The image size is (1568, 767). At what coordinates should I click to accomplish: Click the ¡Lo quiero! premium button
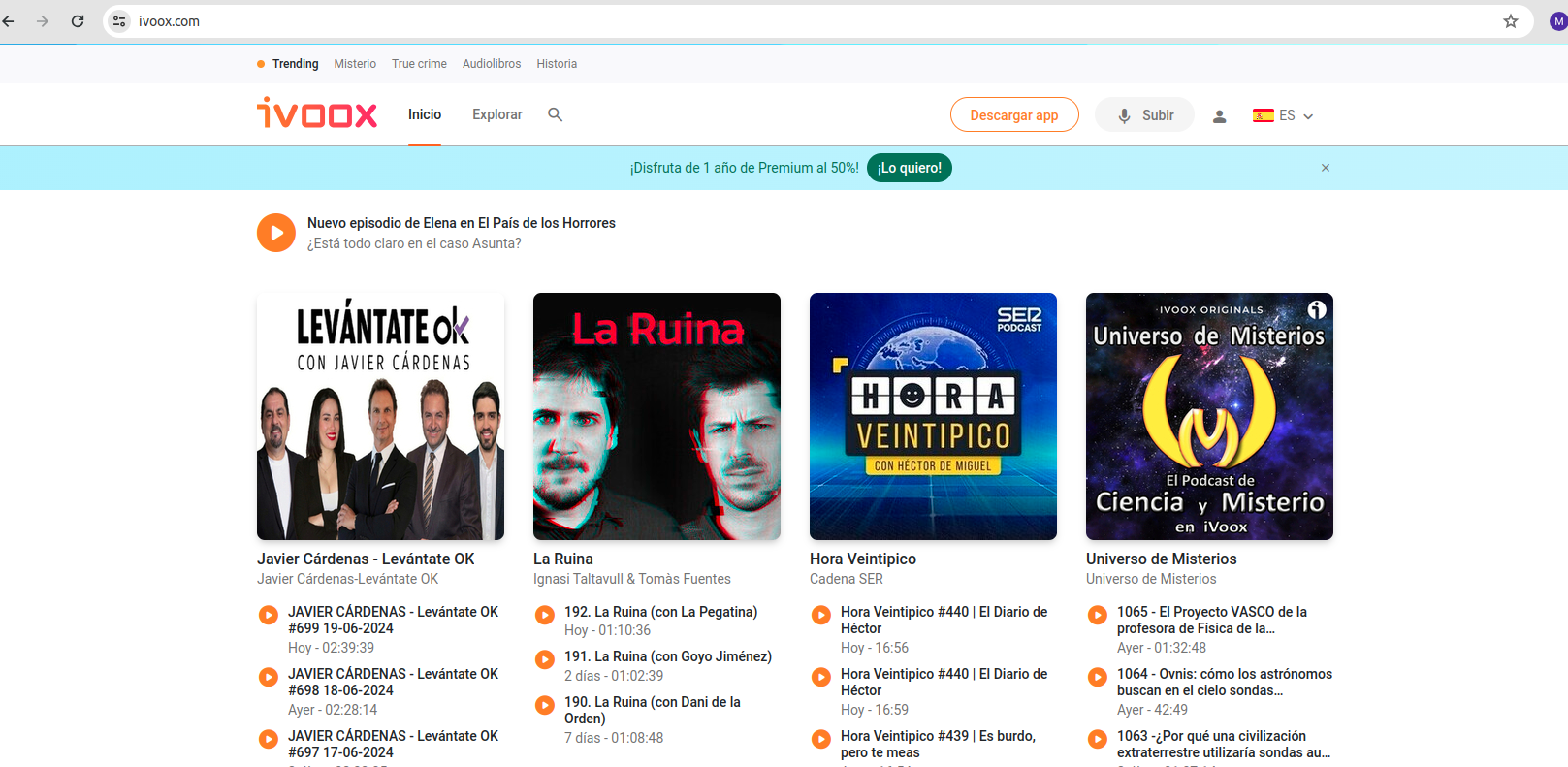[x=909, y=168]
